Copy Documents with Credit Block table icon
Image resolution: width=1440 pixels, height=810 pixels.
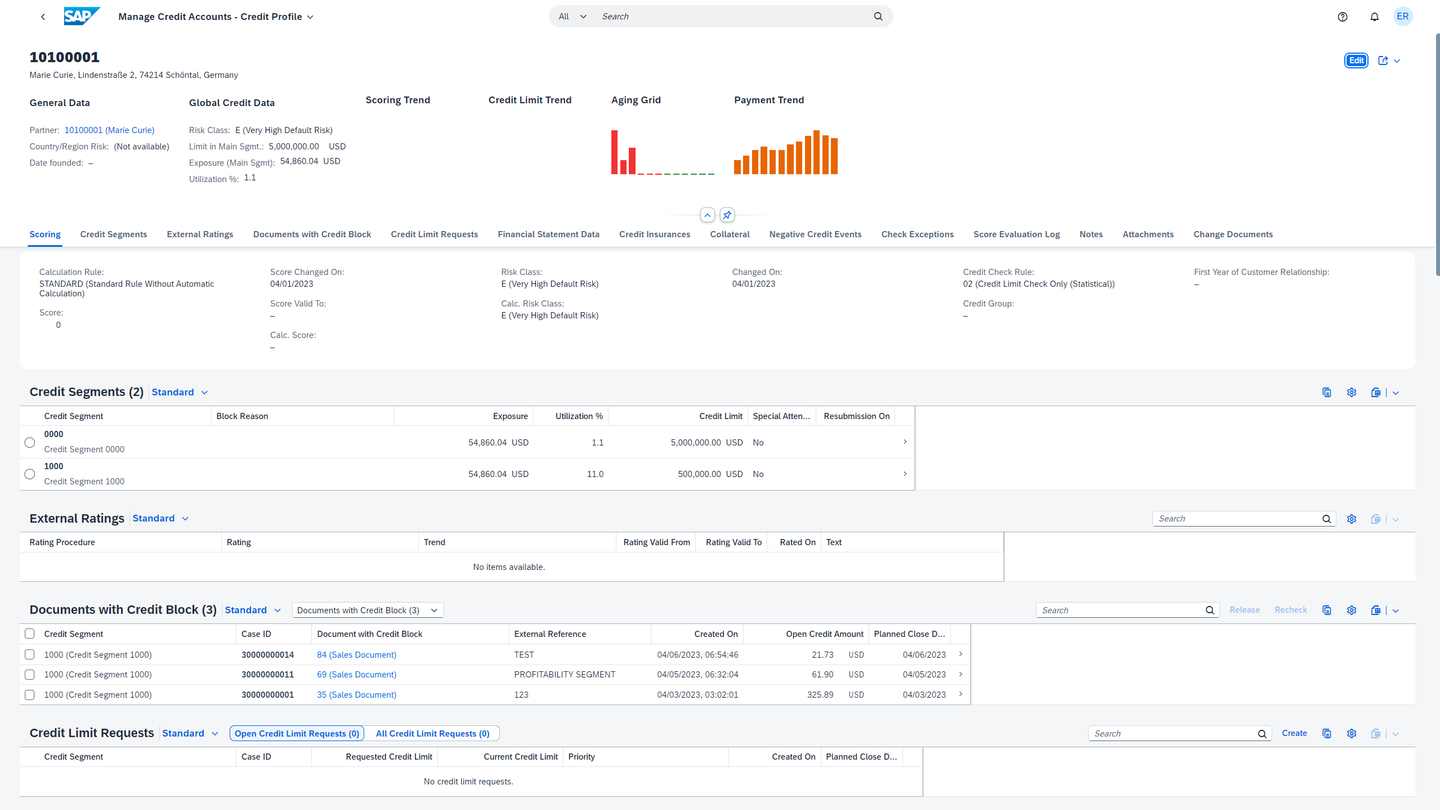(x=1327, y=610)
